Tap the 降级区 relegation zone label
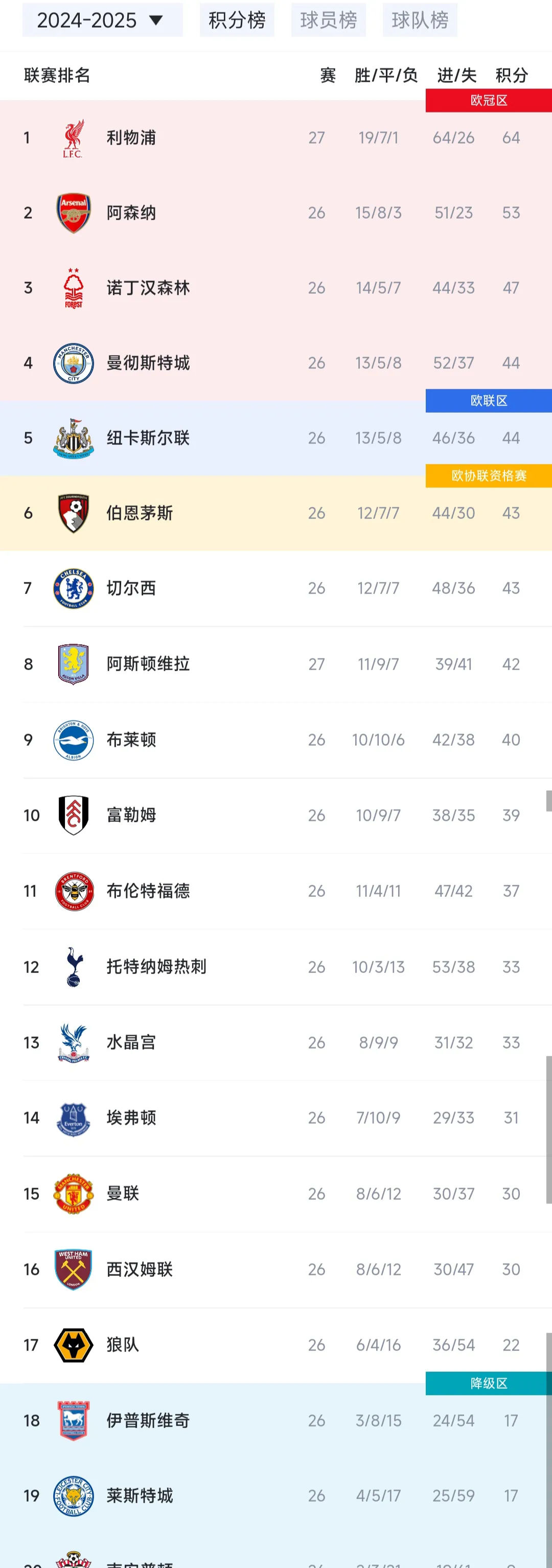 tap(489, 1383)
